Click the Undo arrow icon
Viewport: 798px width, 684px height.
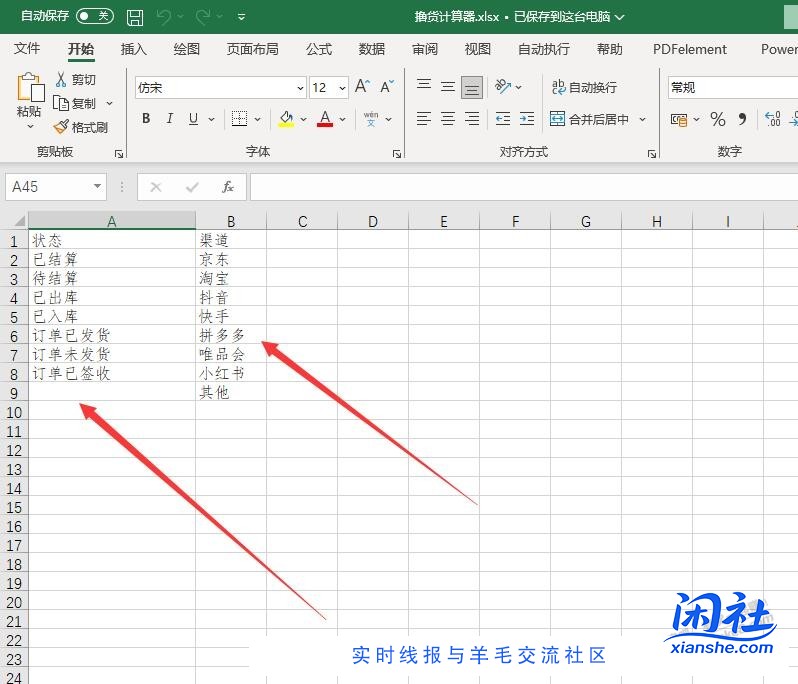click(164, 17)
